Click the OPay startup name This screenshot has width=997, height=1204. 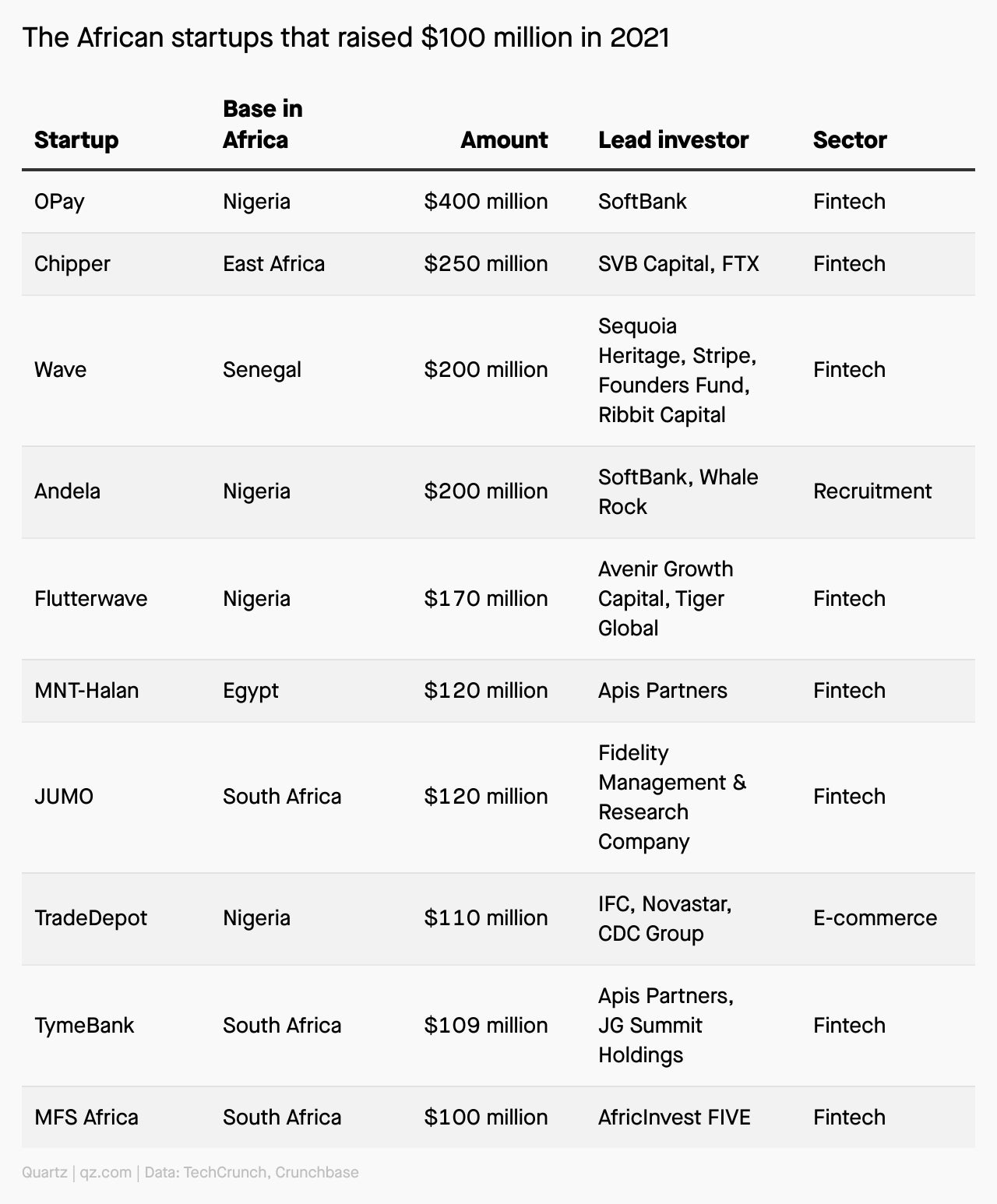point(59,202)
